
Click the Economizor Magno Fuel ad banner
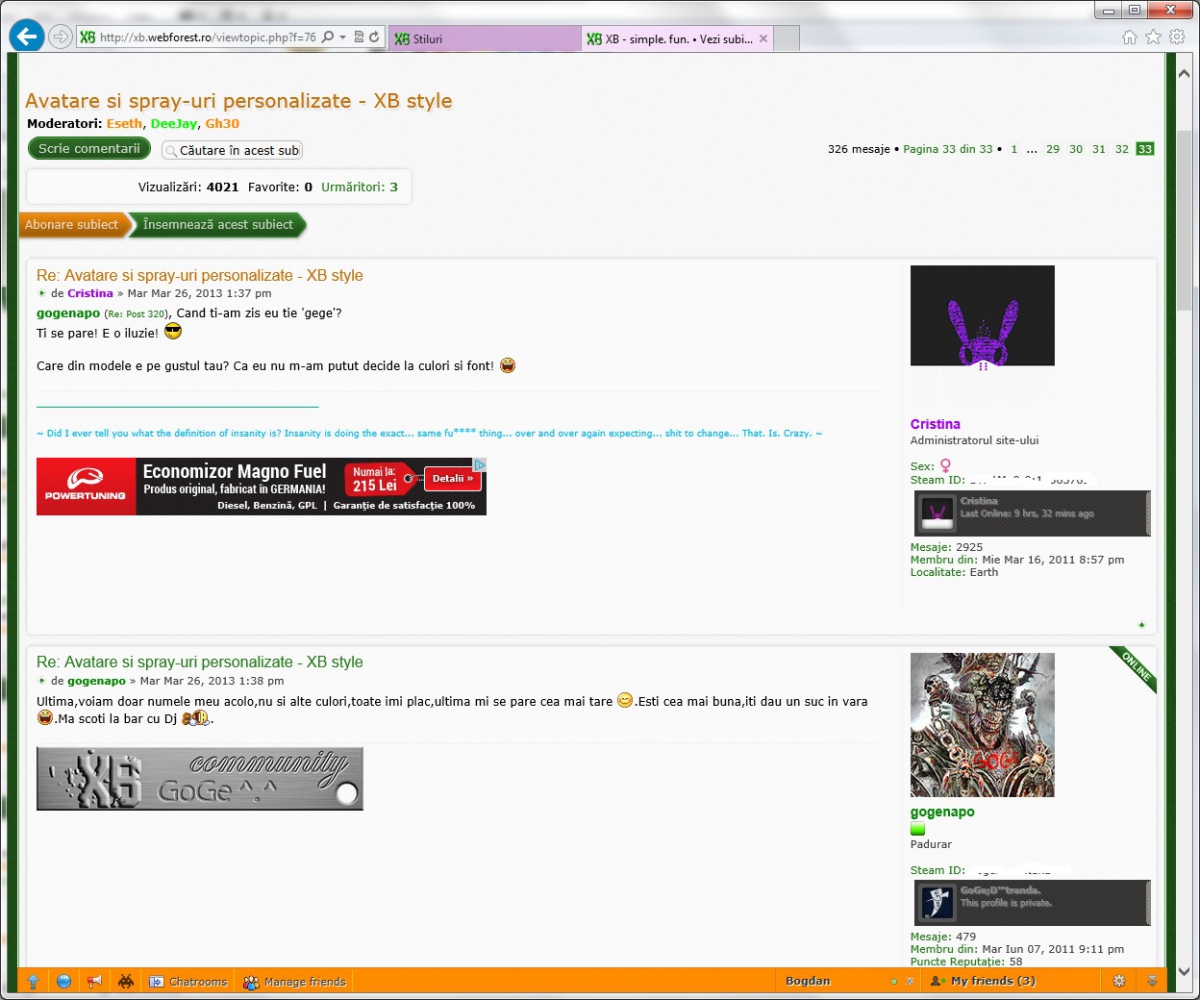pos(261,487)
